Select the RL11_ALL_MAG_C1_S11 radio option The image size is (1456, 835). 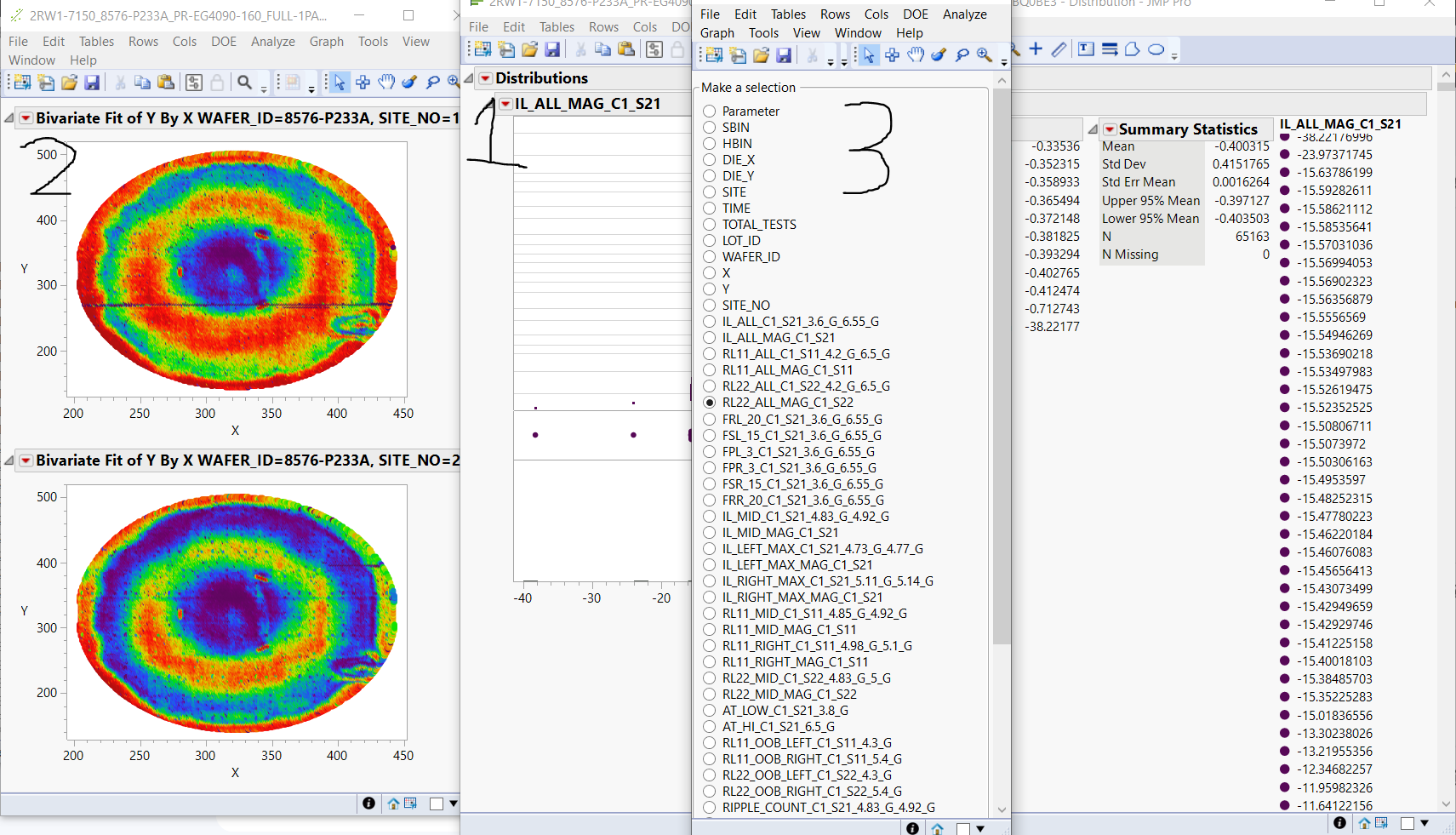(710, 370)
